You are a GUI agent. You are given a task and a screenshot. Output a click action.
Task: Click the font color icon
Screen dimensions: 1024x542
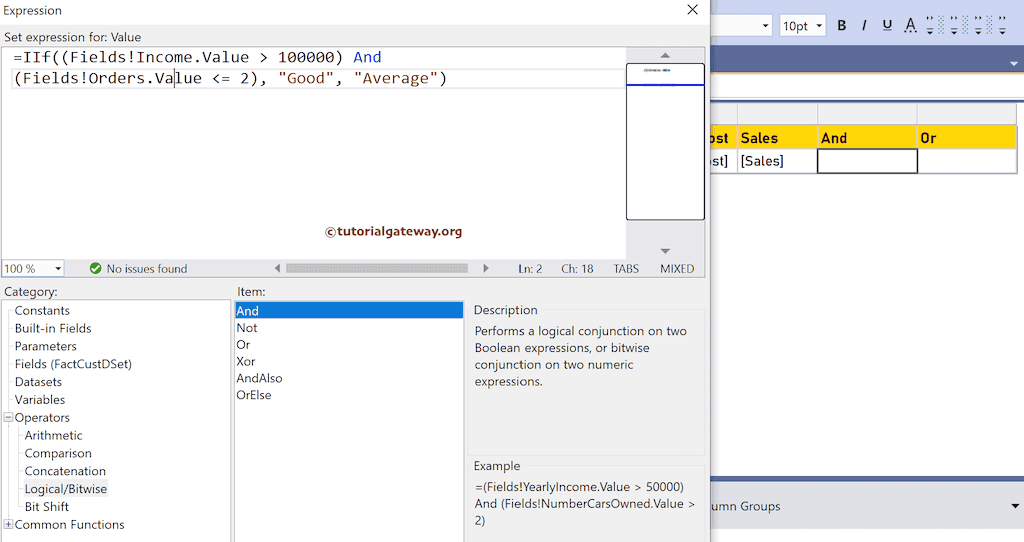click(910, 26)
